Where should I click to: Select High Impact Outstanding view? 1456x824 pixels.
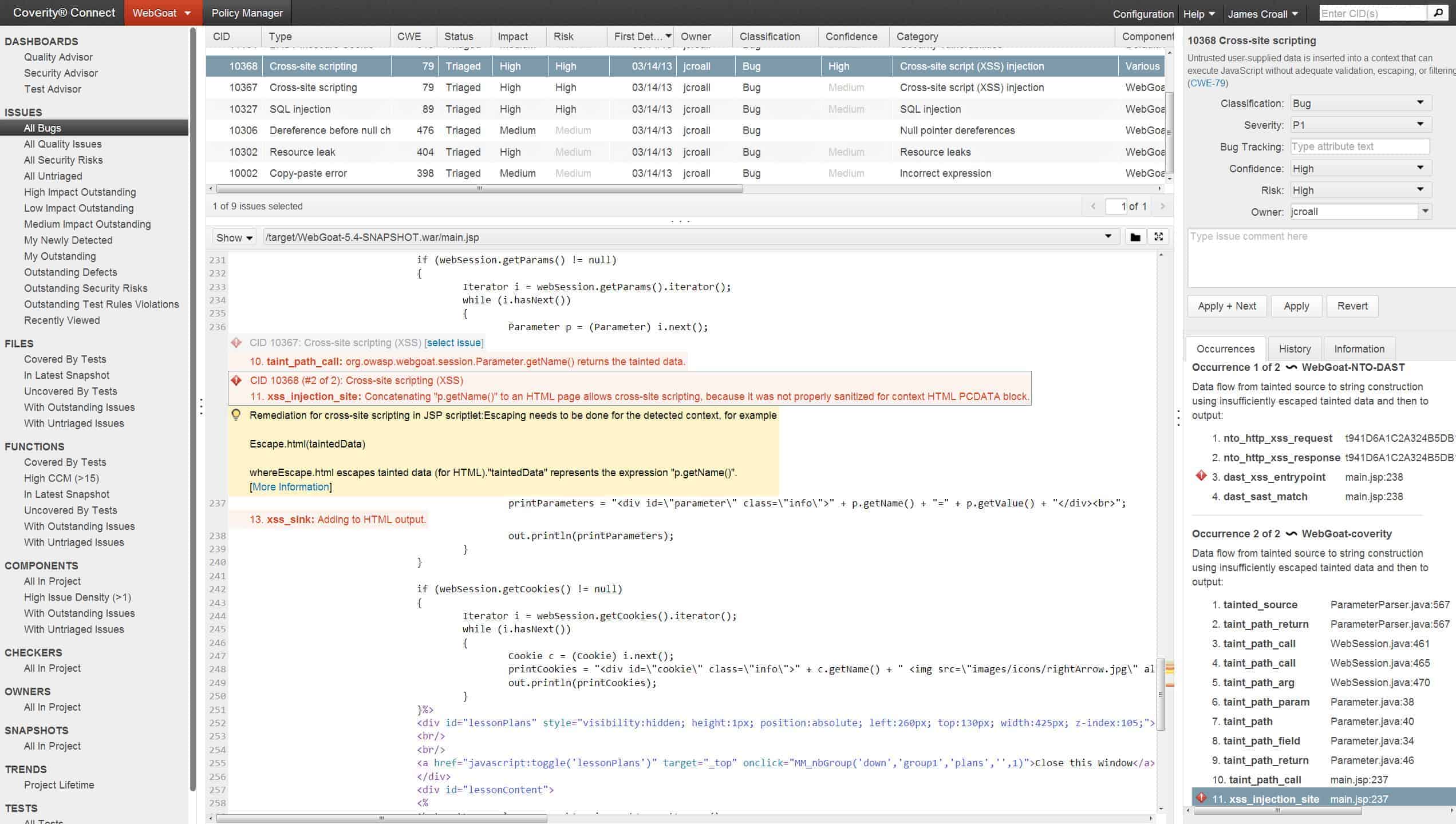click(x=80, y=192)
